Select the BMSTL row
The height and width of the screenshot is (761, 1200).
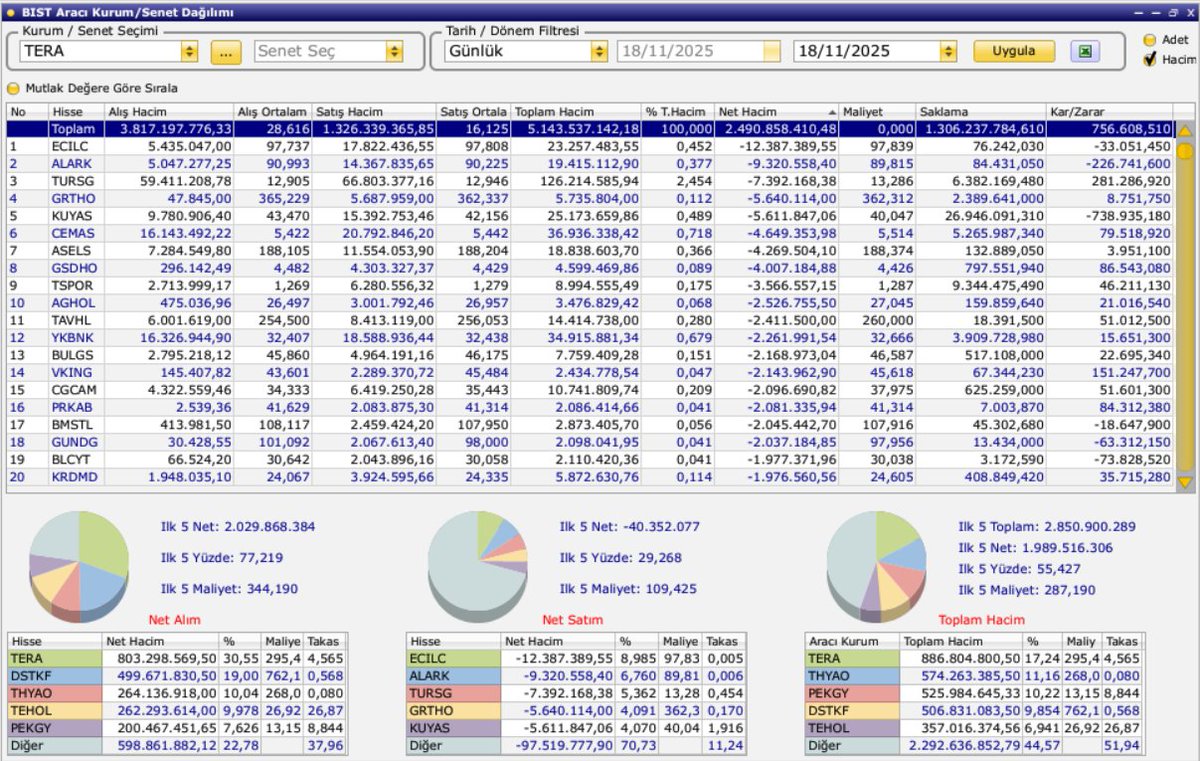590,424
